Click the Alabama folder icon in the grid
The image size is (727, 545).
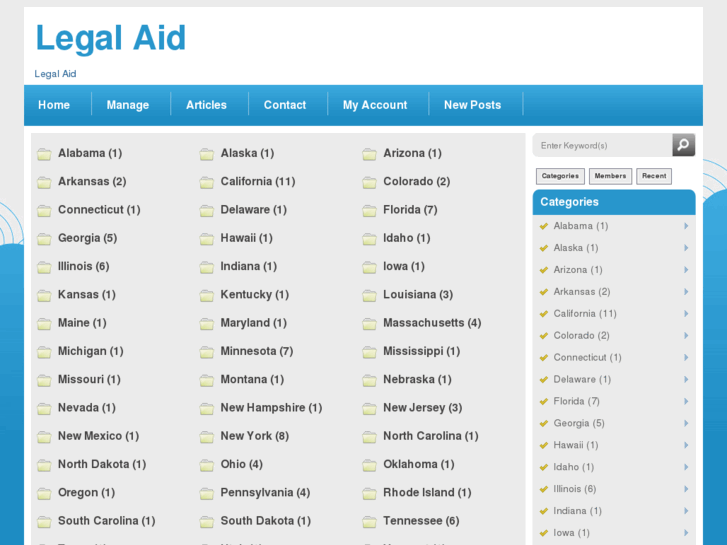pyautogui.click(x=44, y=154)
